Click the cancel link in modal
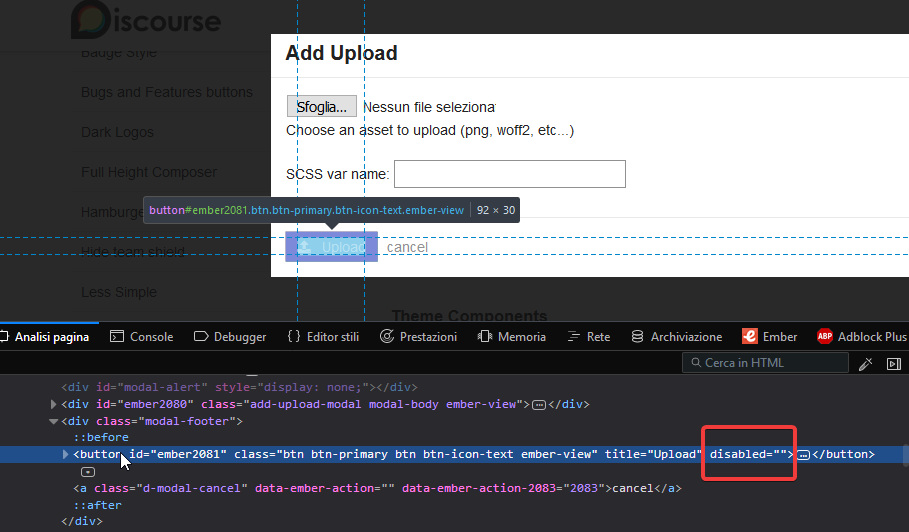Viewport: 909px width, 532px height. [408, 247]
